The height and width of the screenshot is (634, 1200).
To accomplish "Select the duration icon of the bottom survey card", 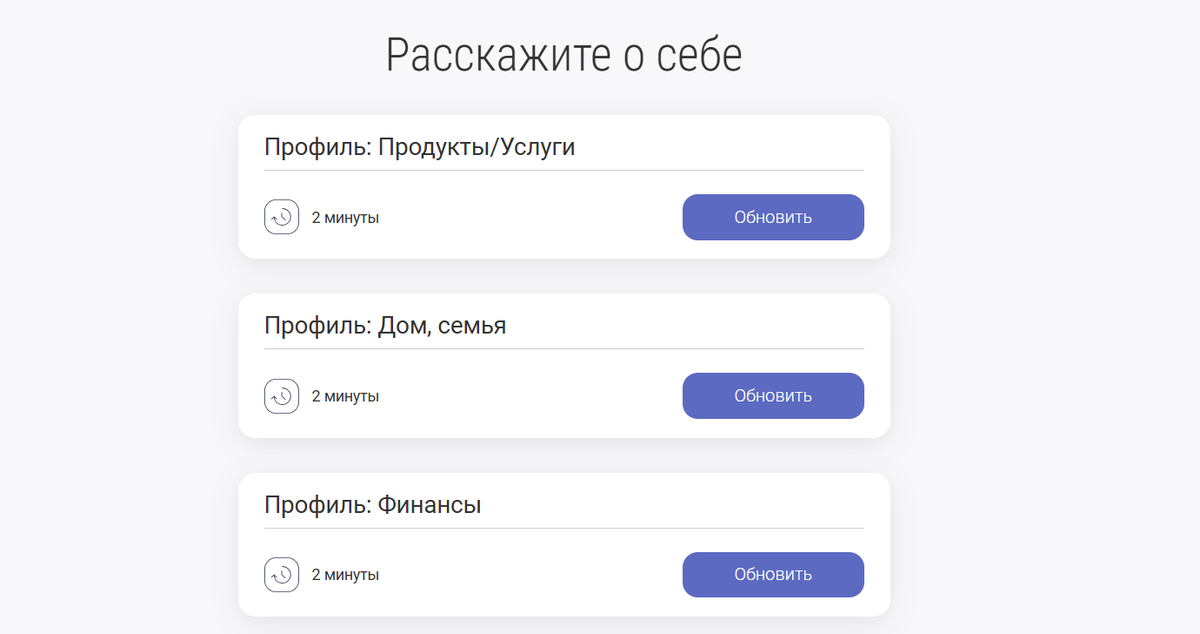I will [282, 575].
